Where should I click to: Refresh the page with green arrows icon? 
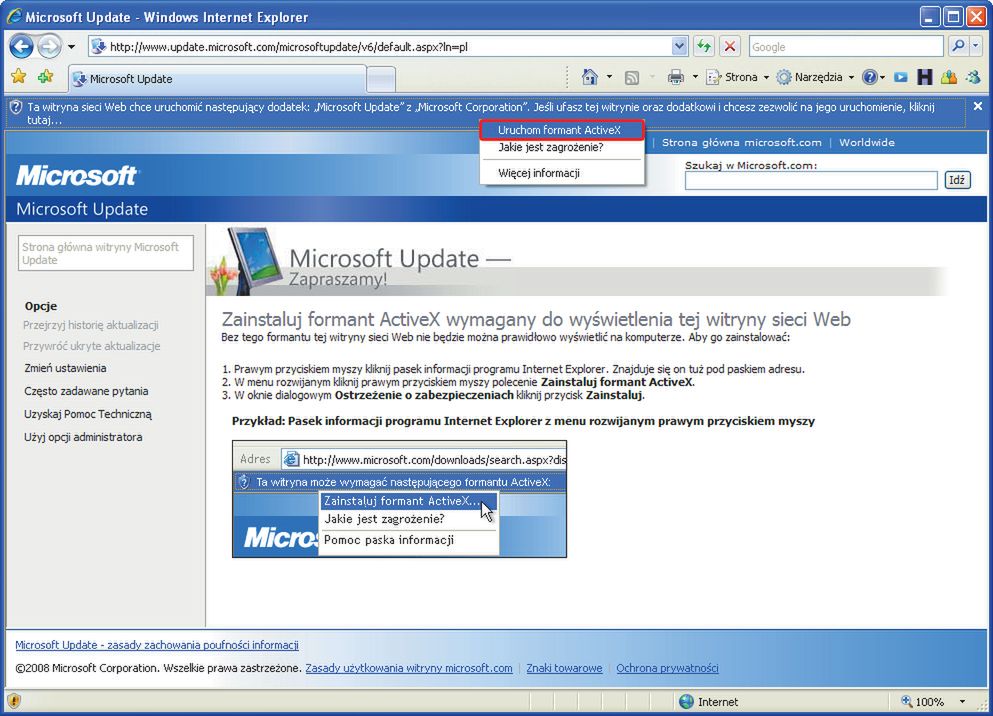[x=704, y=46]
